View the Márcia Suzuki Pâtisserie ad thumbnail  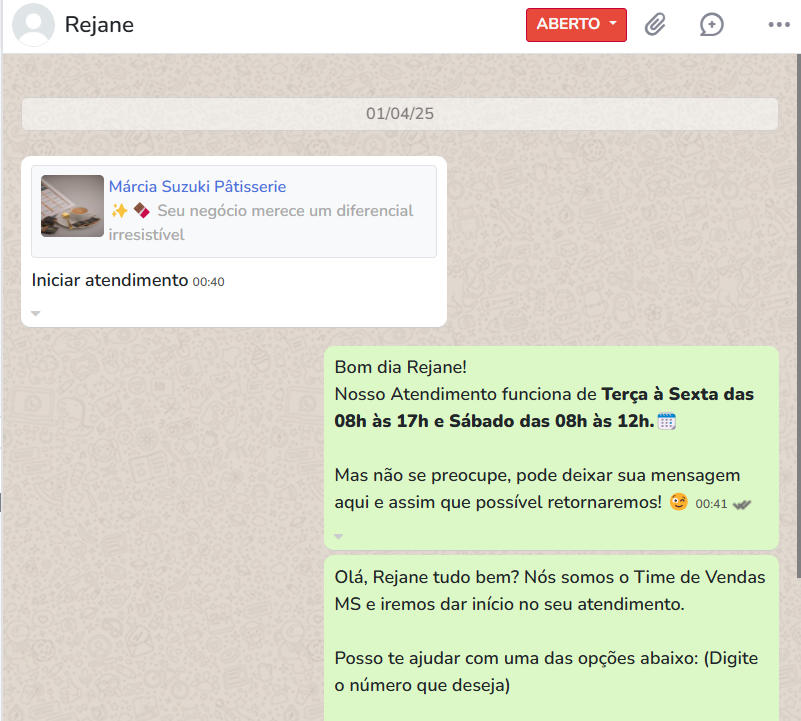click(72, 206)
